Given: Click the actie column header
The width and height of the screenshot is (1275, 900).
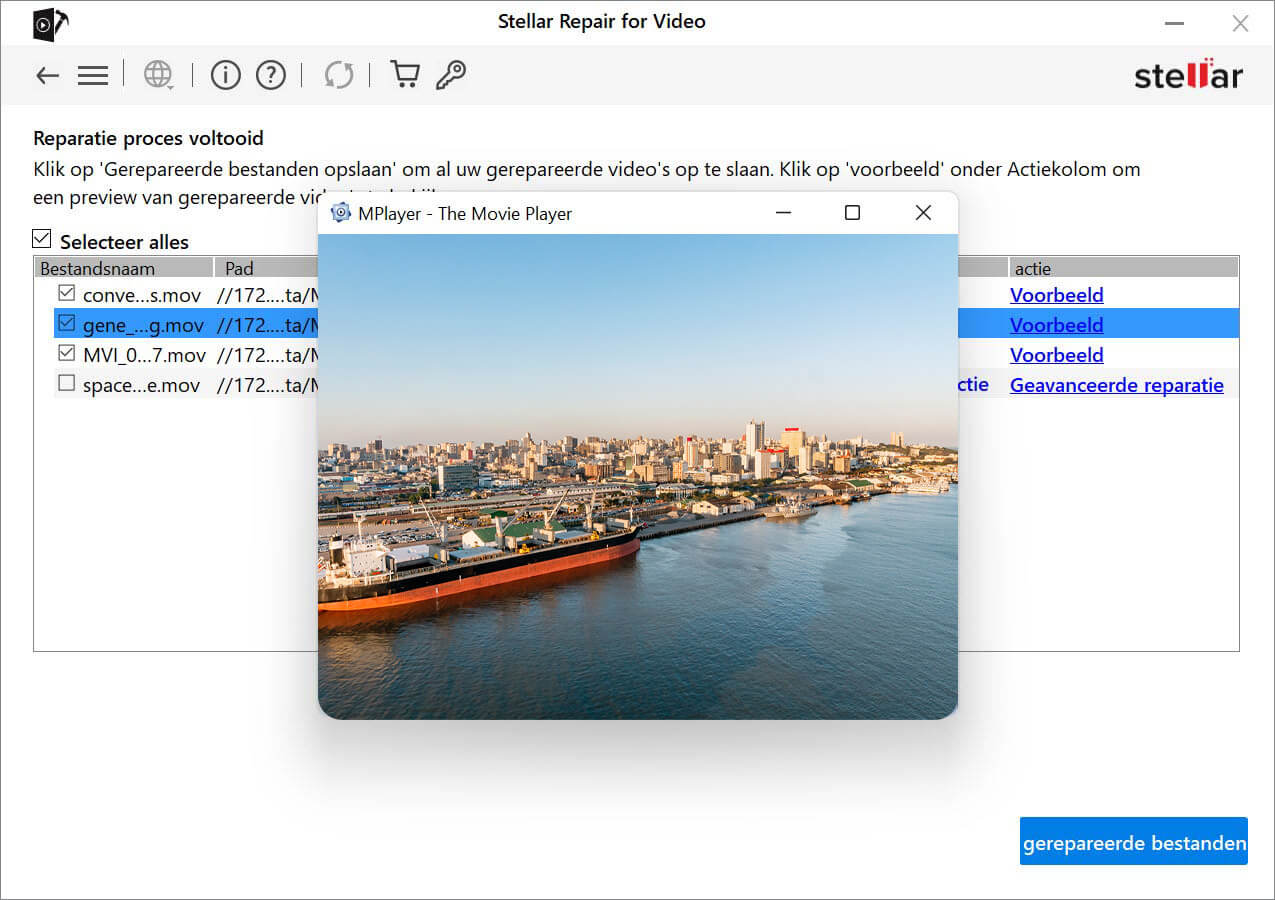Looking at the screenshot, I should tap(1123, 268).
